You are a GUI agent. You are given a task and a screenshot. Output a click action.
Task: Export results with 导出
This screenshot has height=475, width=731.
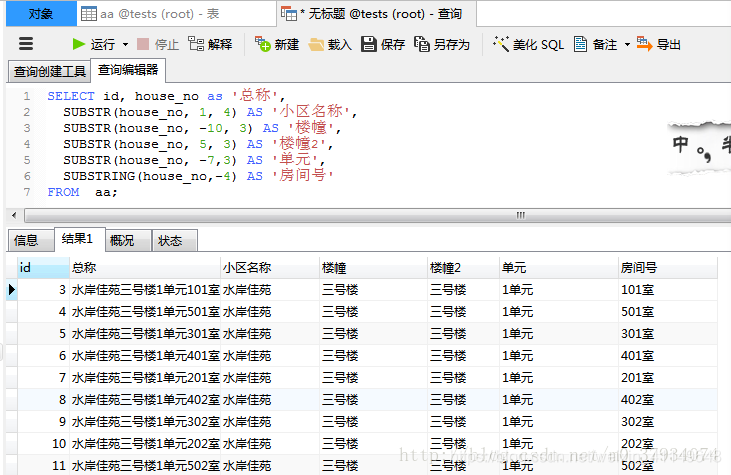coord(659,44)
